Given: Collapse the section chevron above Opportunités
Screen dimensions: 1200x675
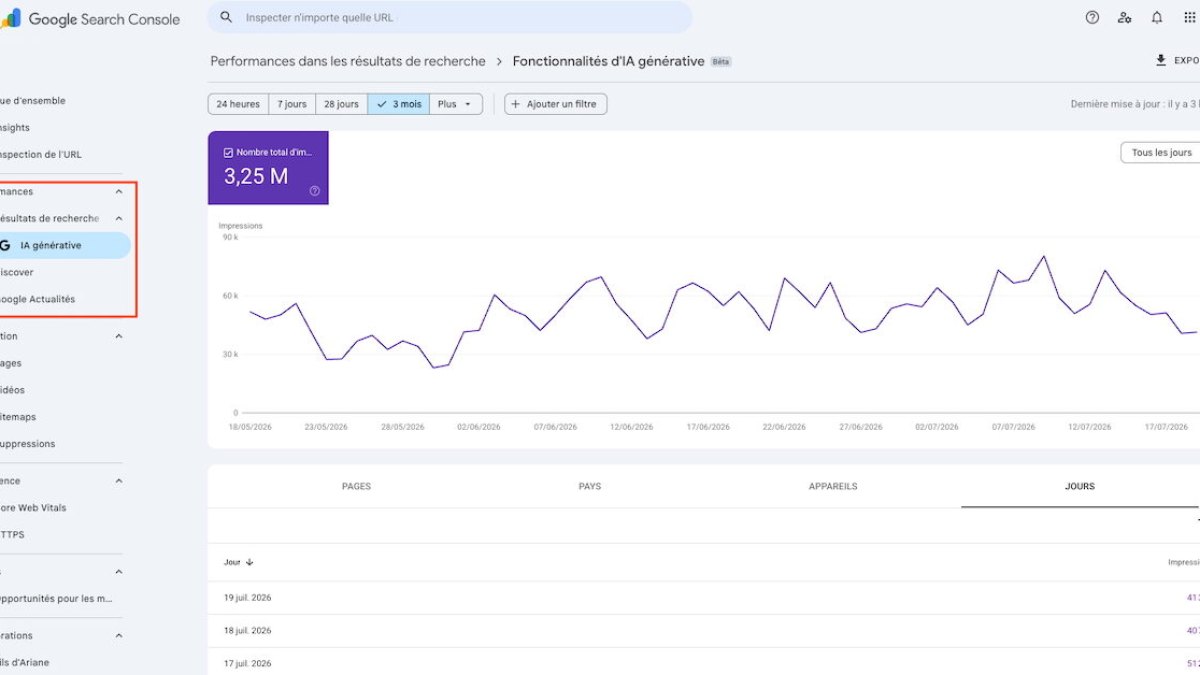Looking at the screenshot, I should [119, 572].
